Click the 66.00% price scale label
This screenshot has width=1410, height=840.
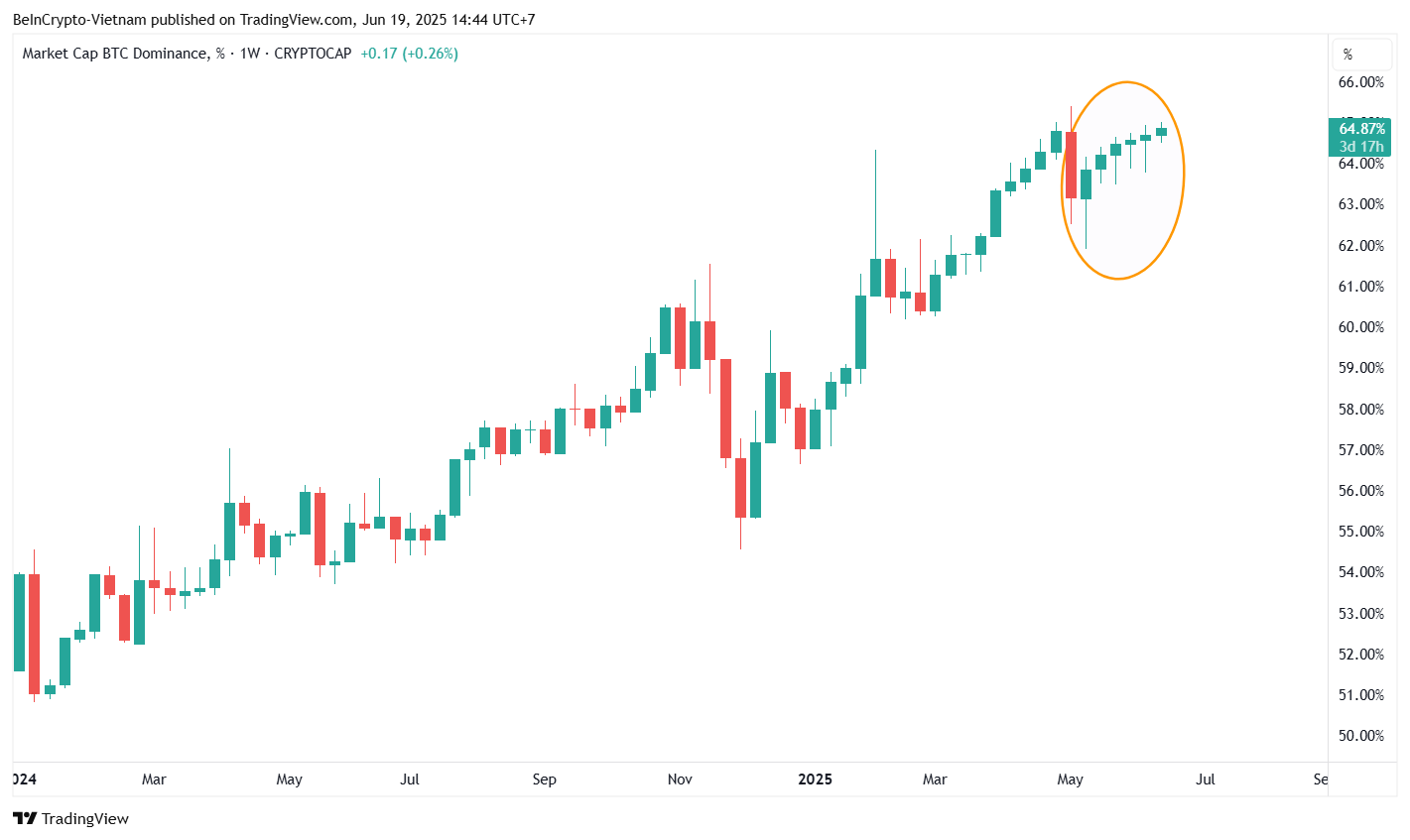coord(1360,82)
